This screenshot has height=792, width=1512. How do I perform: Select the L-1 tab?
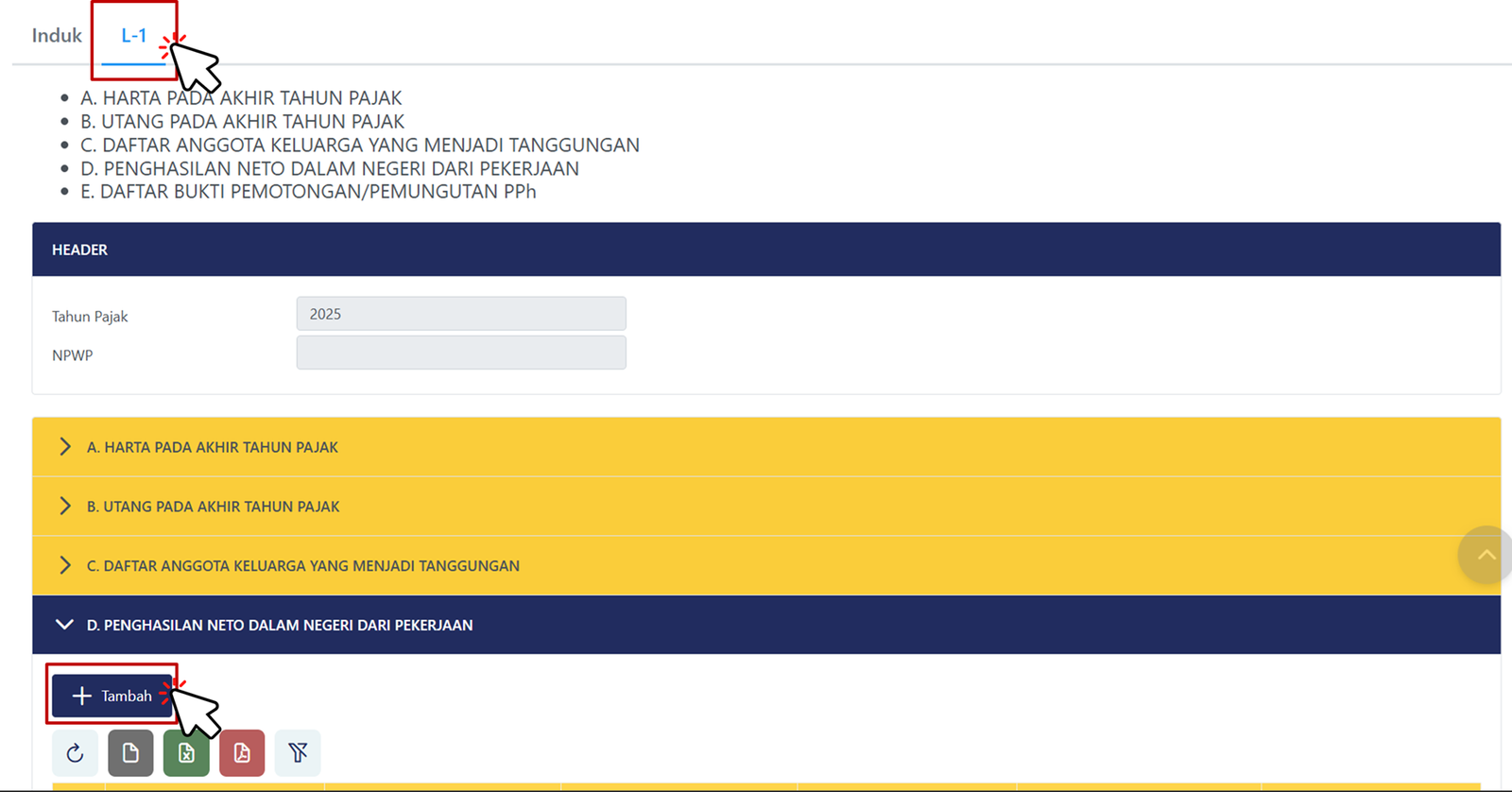tap(133, 36)
